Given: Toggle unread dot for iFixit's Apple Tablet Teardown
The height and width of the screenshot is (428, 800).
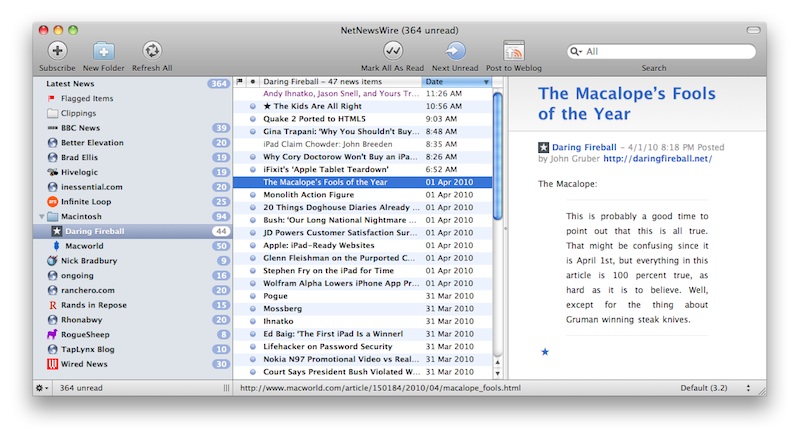Looking at the screenshot, I should [253, 169].
